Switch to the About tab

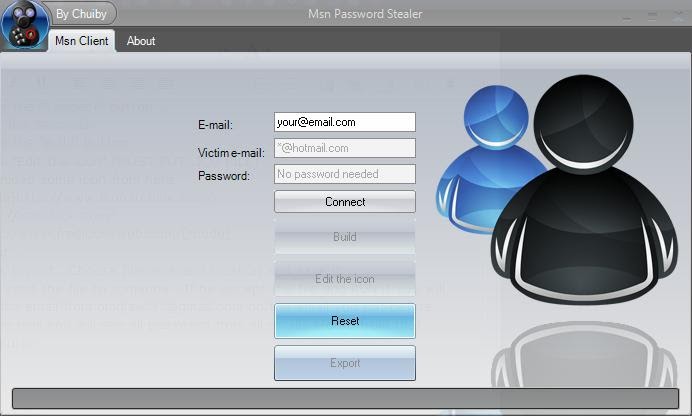141,41
